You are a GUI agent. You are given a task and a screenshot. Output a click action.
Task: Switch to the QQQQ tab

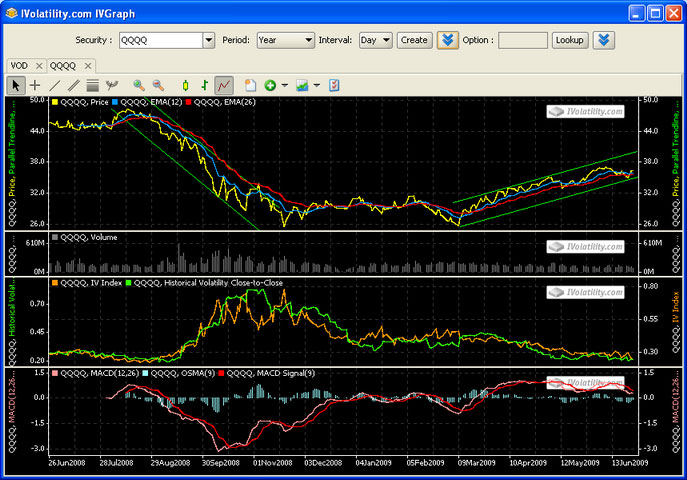tap(63, 66)
